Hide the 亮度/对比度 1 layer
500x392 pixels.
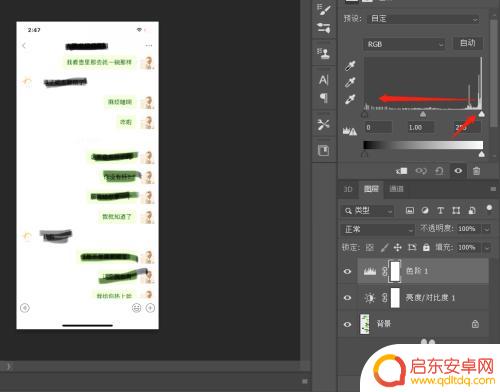tap(347, 297)
